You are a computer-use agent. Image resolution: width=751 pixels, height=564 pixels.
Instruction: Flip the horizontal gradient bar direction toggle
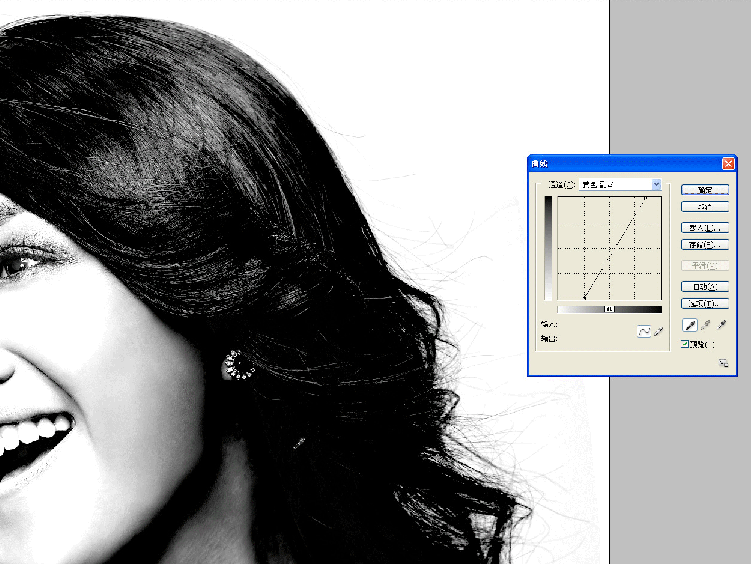(x=609, y=309)
